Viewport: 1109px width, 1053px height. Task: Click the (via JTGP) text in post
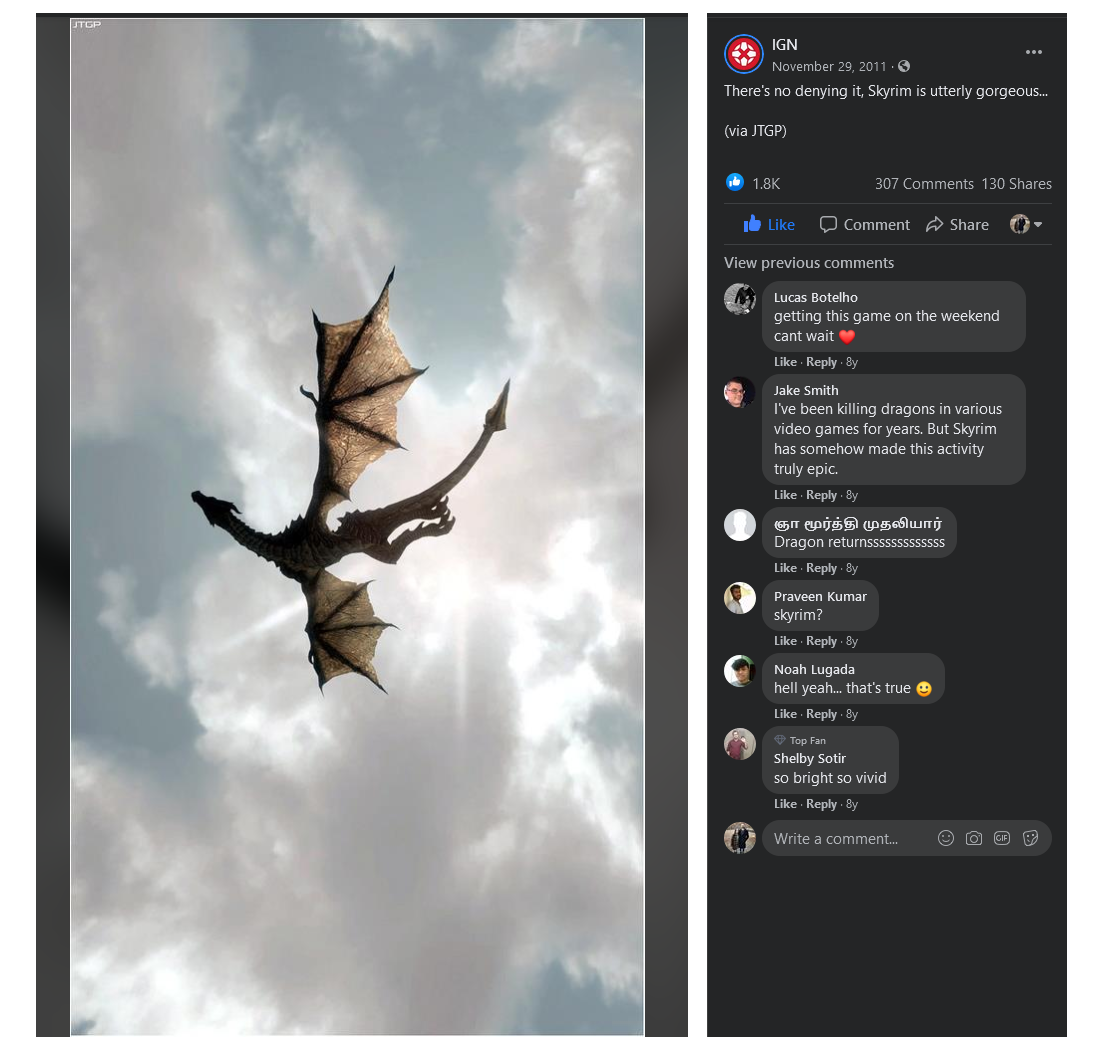755,130
